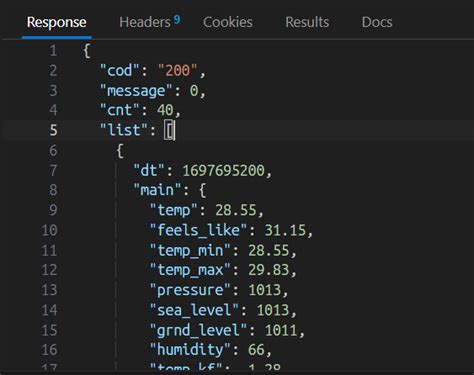Click line number 8 in the gutter
This screenshot has height=375, width=474.
click(x=53, y=190)
